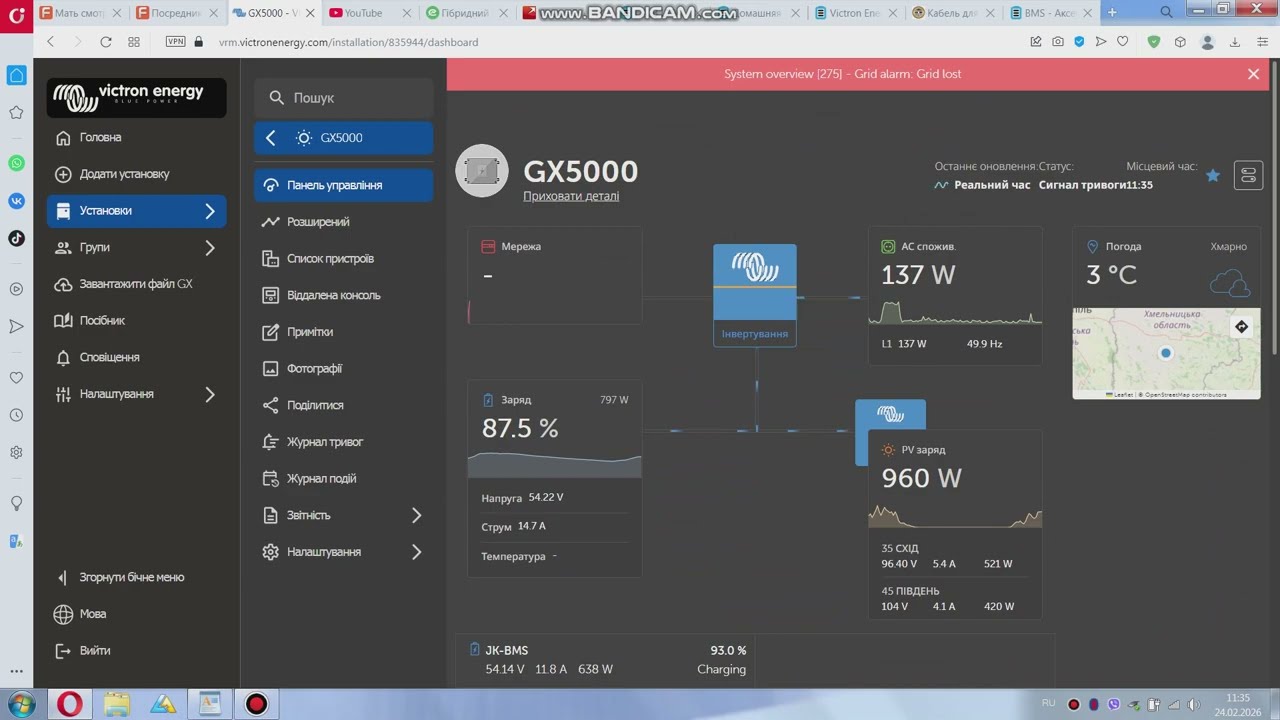Open the VK sidebar icon in Opera
The height and width of the screenshot is (720, 1280).
click(x=16, y=201)
